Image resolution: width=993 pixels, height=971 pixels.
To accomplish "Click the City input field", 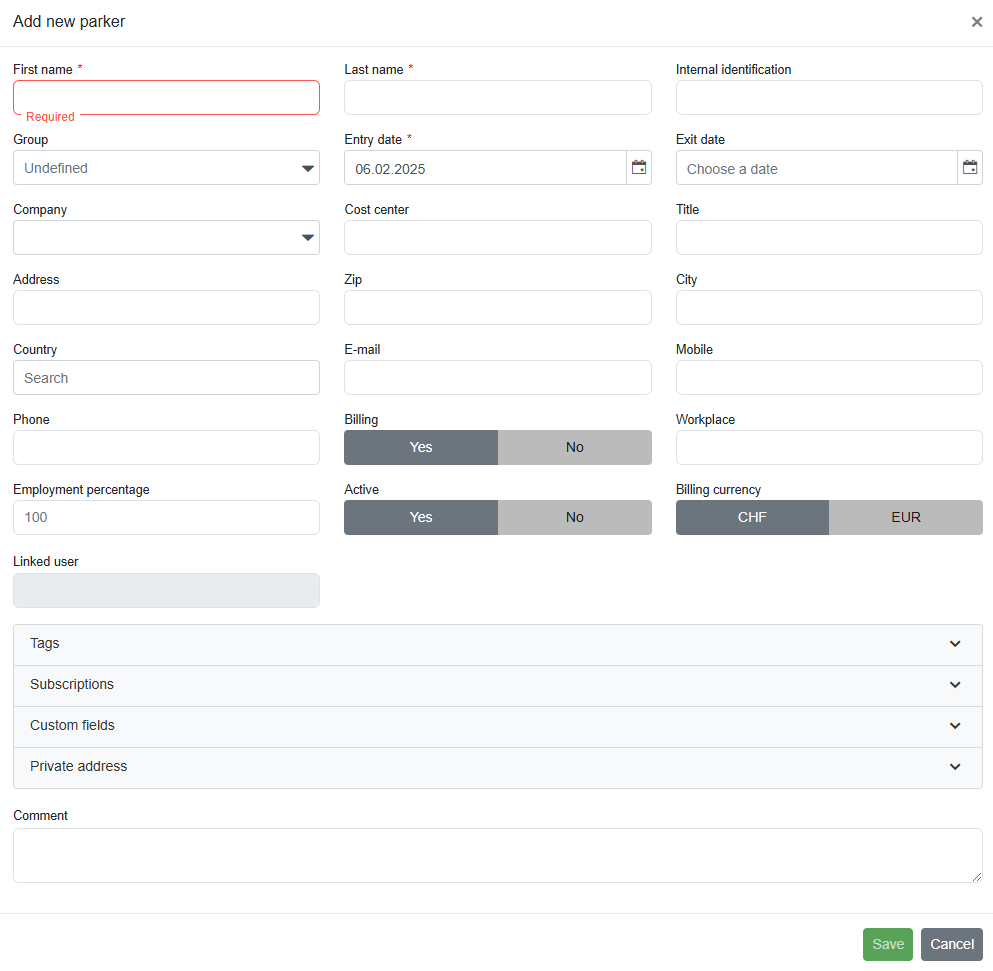I will (x=829, y=308).
